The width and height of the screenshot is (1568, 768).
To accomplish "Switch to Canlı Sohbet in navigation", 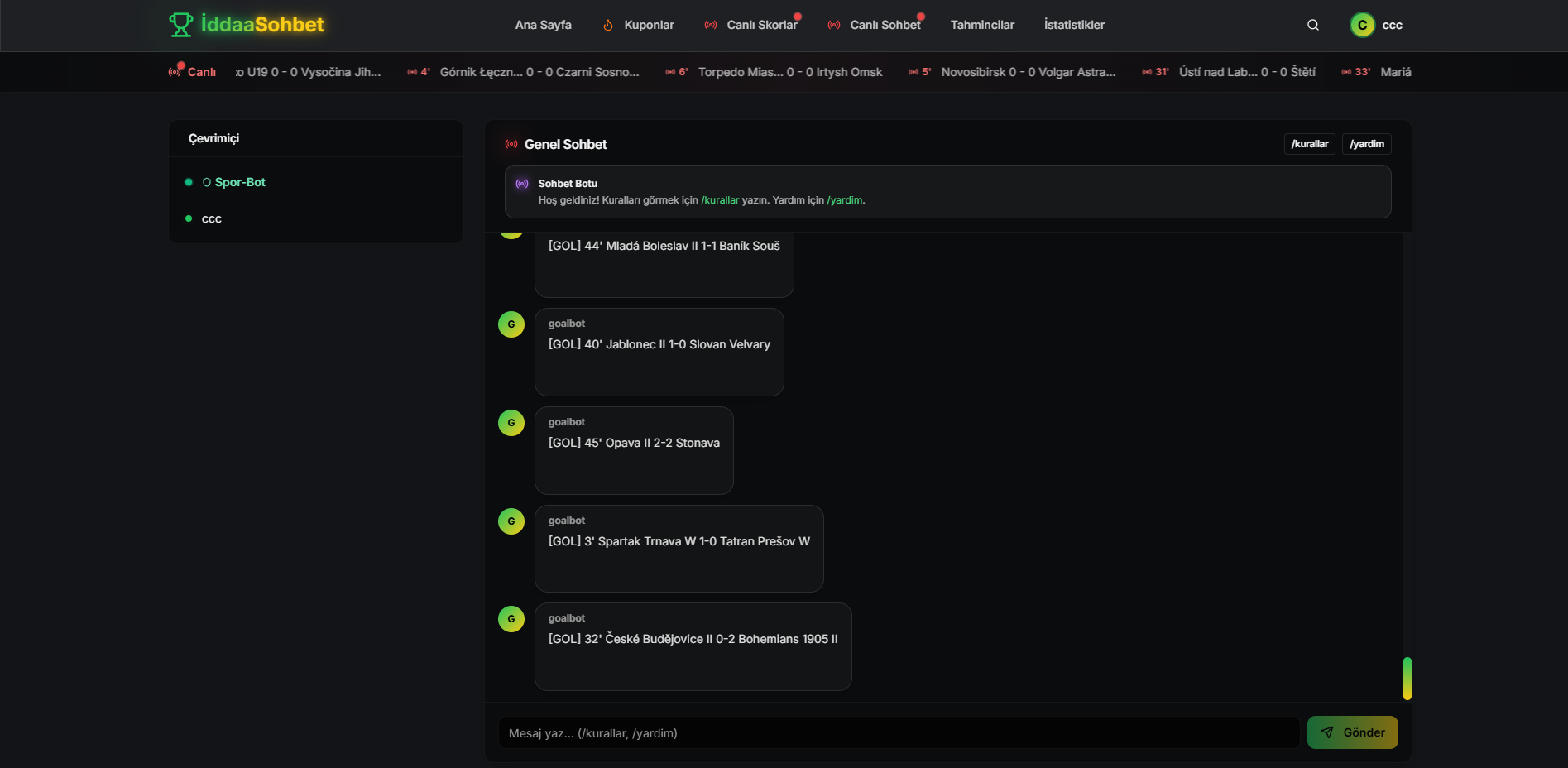I will click(885, 25).
